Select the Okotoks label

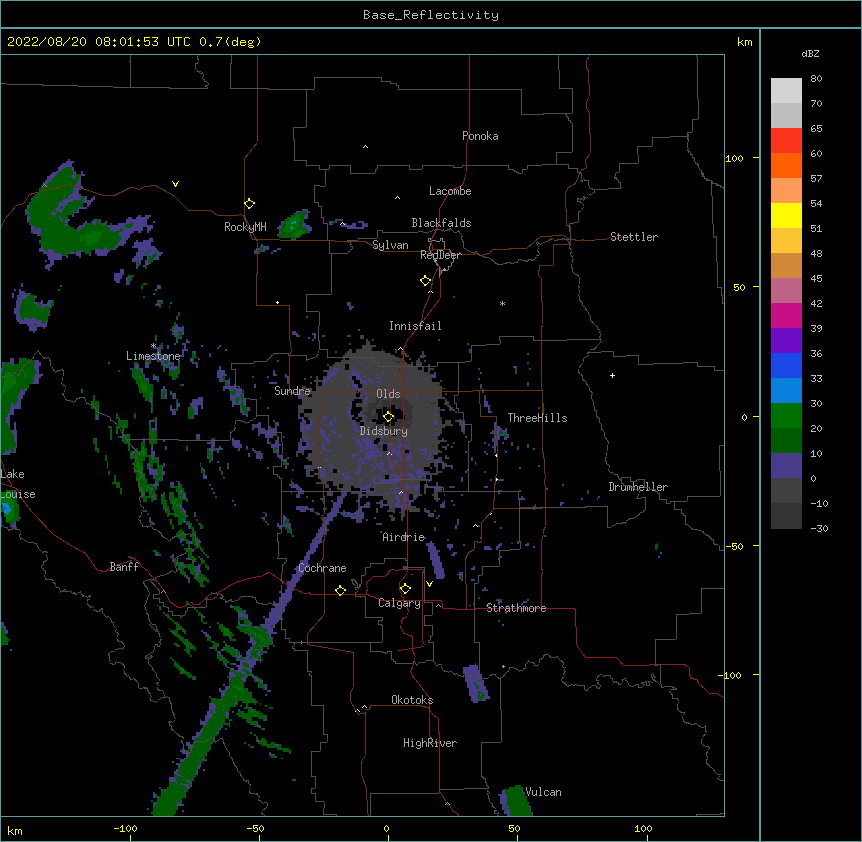(412, 700)
